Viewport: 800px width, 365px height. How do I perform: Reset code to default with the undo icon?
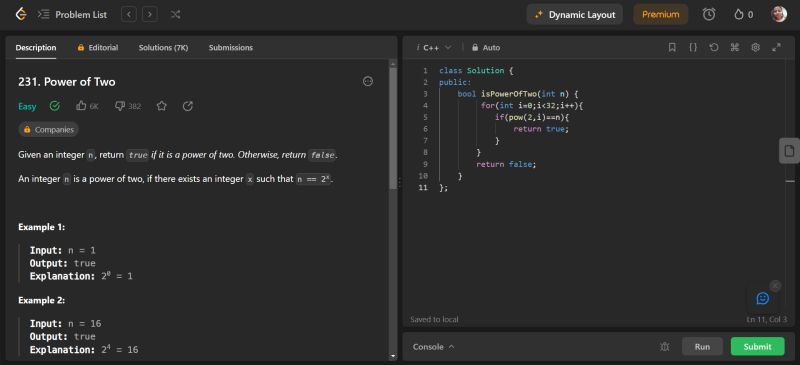[x=714, y=47]
